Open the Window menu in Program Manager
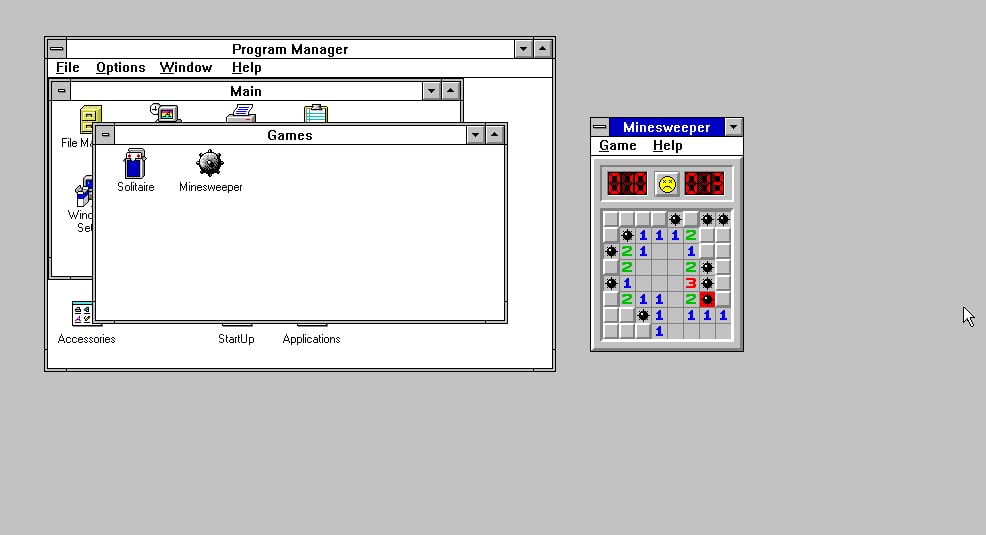 (x=186, y=67)
